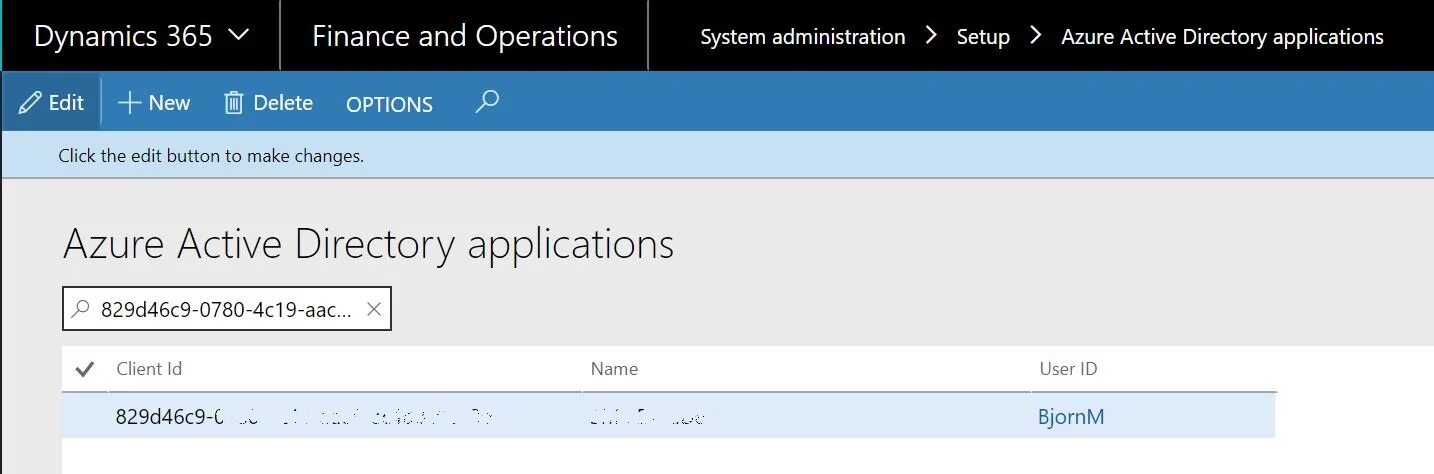
Task: Delete the selected record
Action: (269, 102)
